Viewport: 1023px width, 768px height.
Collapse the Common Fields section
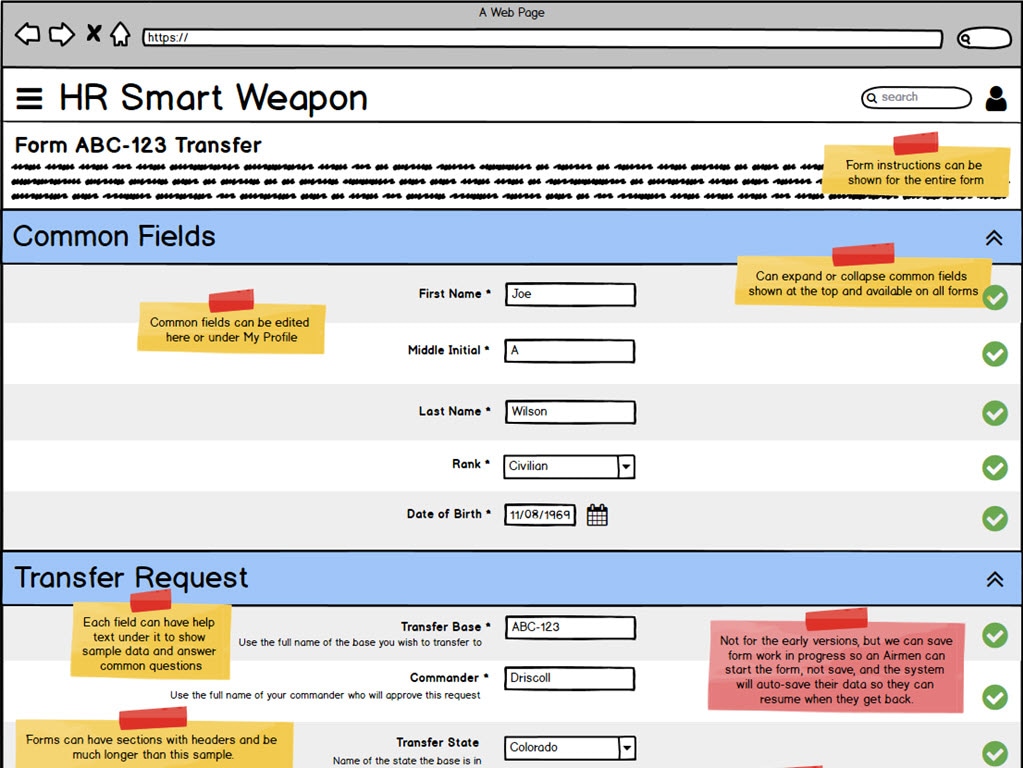pyautogui.click(x=994, y=238)
